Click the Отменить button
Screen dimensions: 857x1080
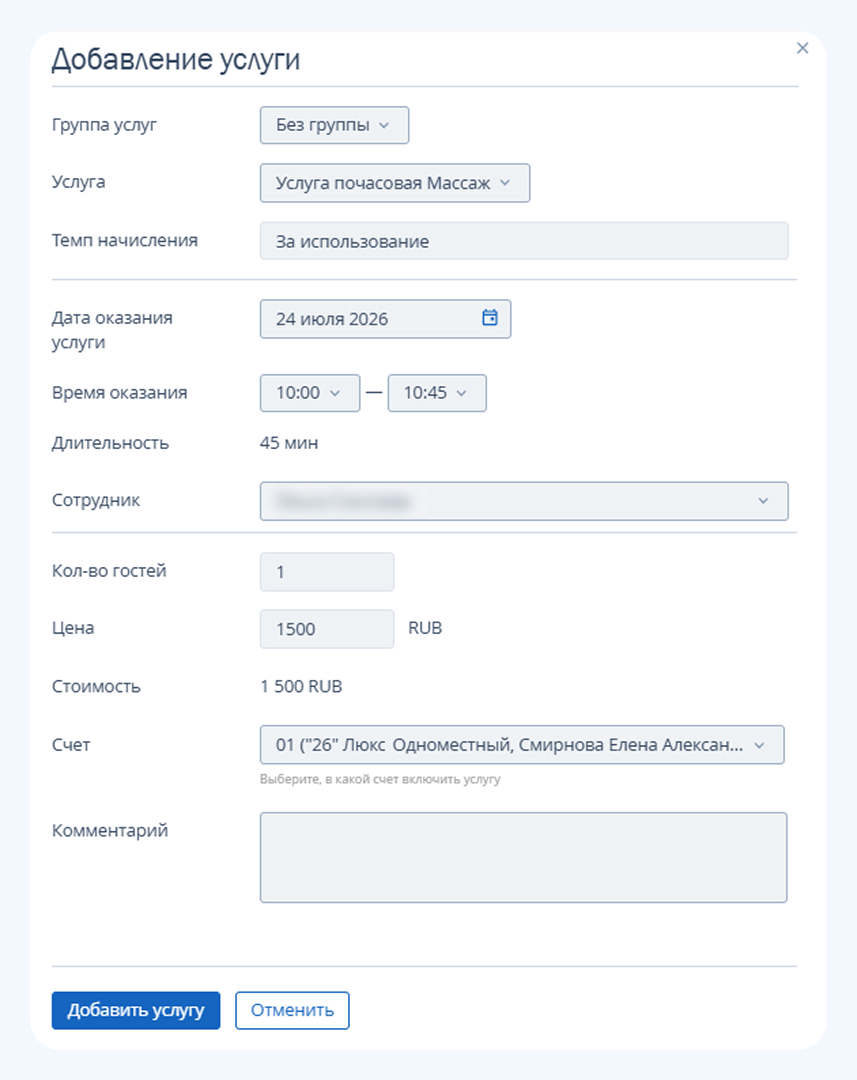pyautogui.click(x=292, y=1010)
